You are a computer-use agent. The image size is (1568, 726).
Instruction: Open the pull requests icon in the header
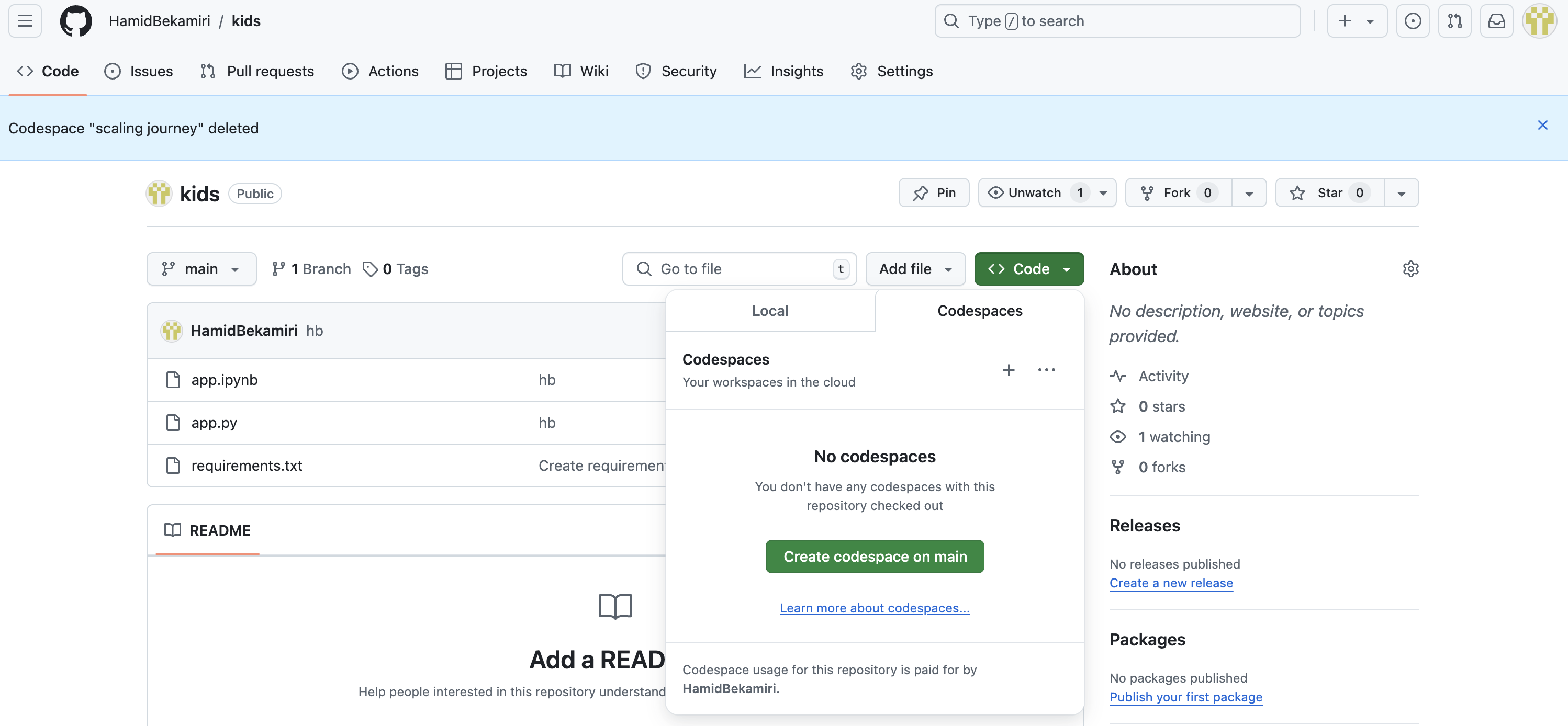(x=1454, y=21)
